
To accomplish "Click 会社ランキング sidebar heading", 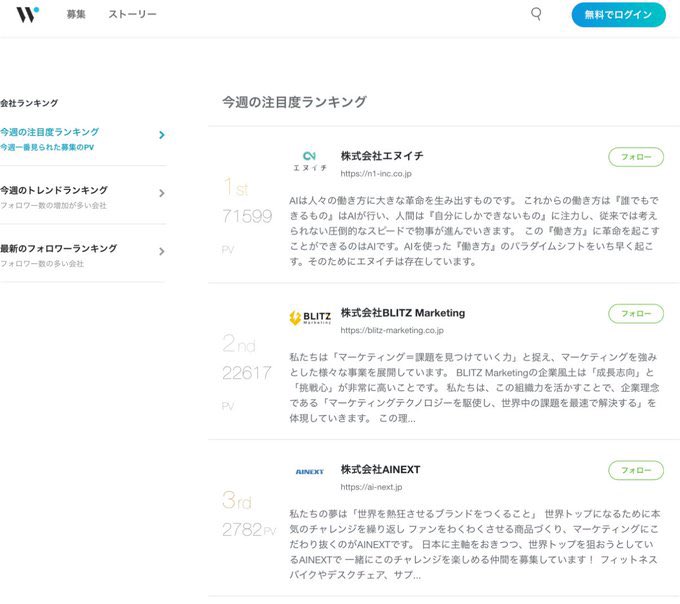I will (x=29, y=103).
